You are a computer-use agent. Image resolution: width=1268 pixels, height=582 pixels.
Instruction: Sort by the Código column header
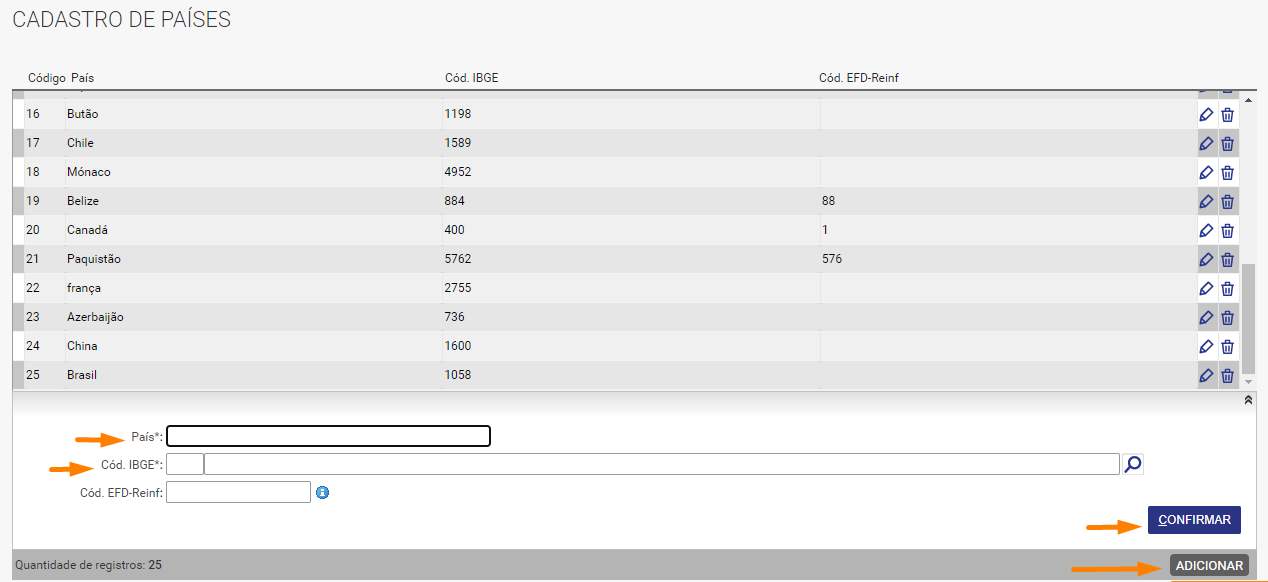(47, 78)
